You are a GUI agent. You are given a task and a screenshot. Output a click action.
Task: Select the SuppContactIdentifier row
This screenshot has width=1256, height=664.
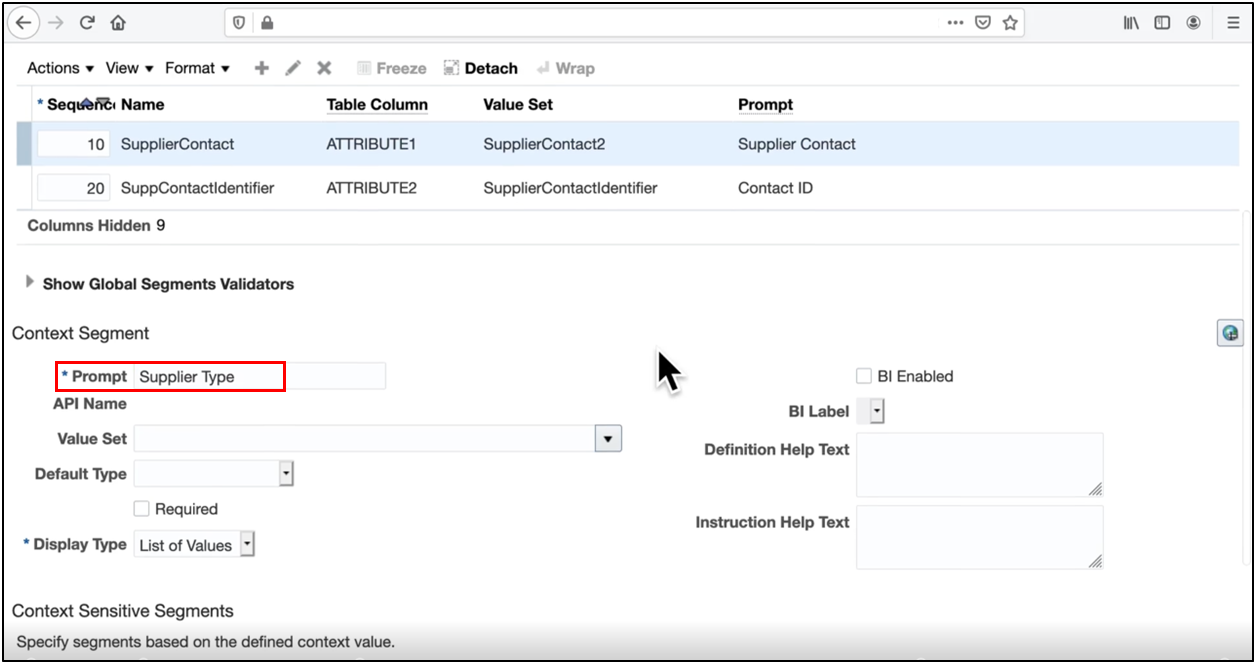(x=197, y=188)
